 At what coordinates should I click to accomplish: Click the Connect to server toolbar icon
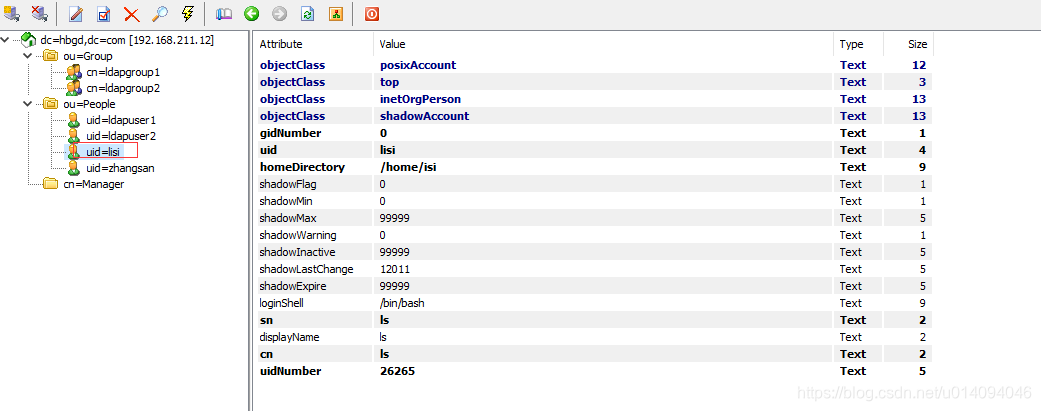(x=11, y=13)
